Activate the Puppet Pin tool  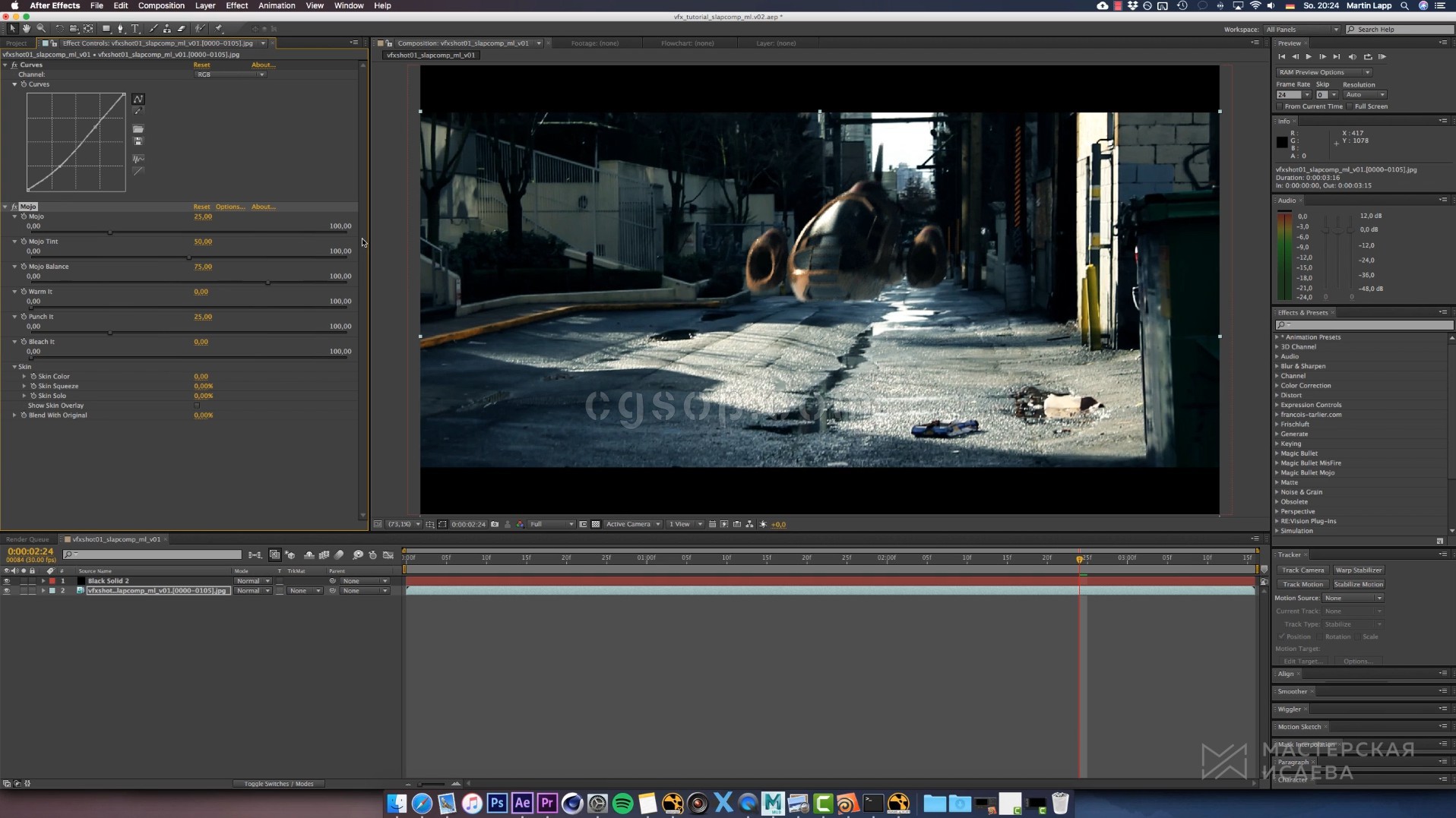[219, 29]
